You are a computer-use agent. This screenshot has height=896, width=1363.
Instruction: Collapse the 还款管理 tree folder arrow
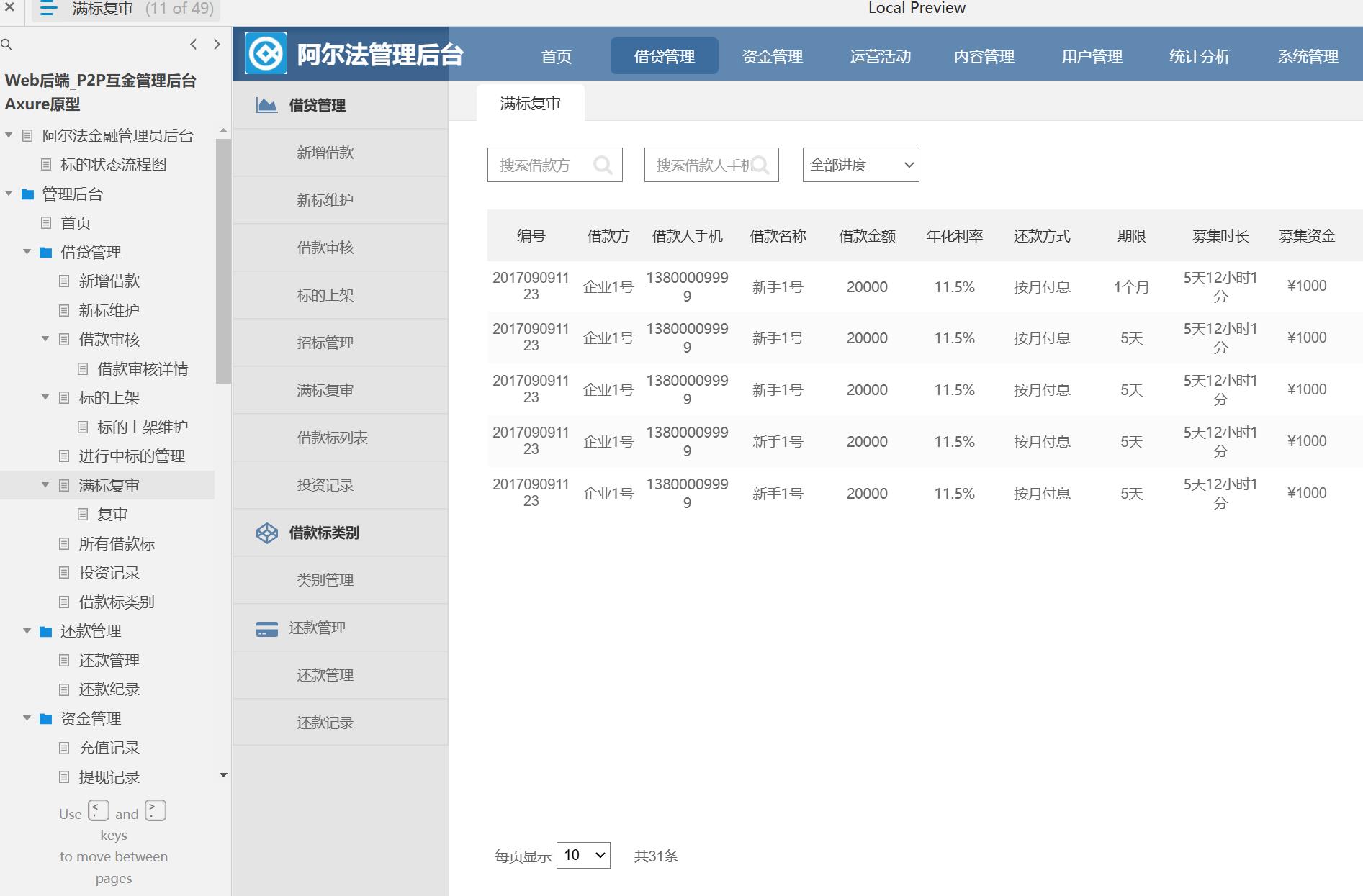click(27, 631)
